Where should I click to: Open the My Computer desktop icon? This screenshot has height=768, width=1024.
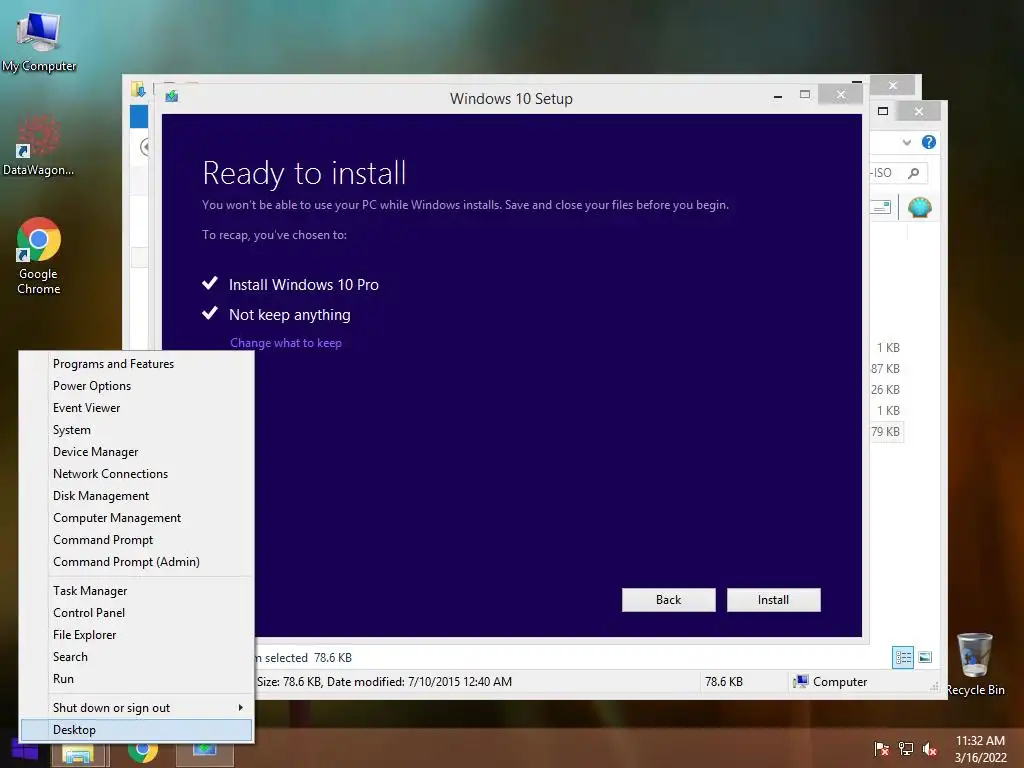point(39,40)
